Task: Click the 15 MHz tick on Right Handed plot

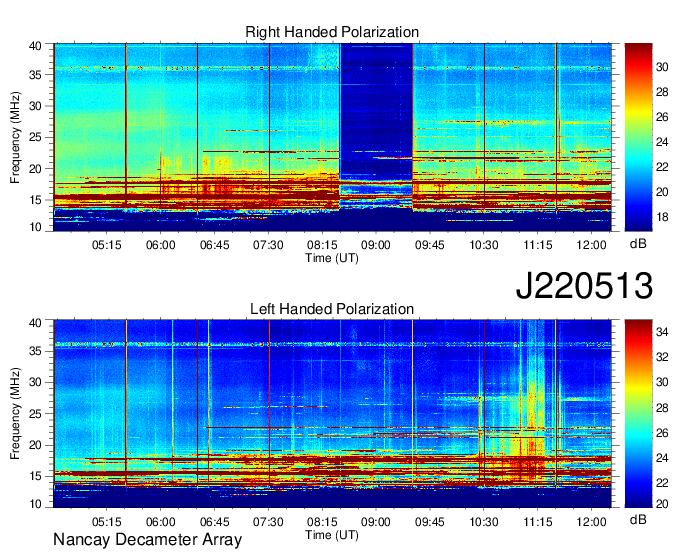Action: 35,200
